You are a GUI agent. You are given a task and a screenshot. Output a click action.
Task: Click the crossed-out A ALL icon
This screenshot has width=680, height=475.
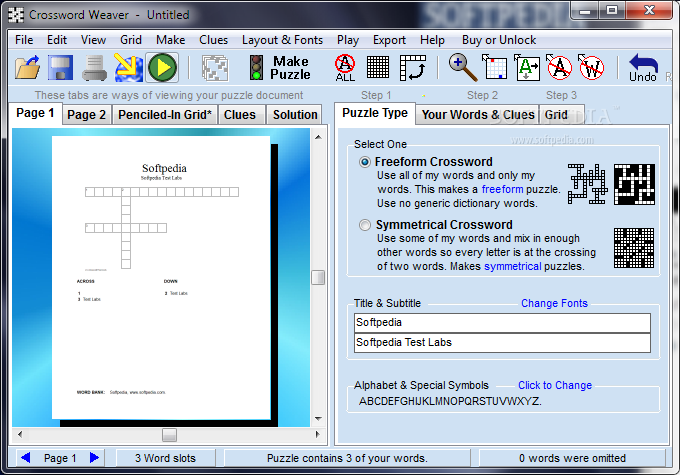345,68
